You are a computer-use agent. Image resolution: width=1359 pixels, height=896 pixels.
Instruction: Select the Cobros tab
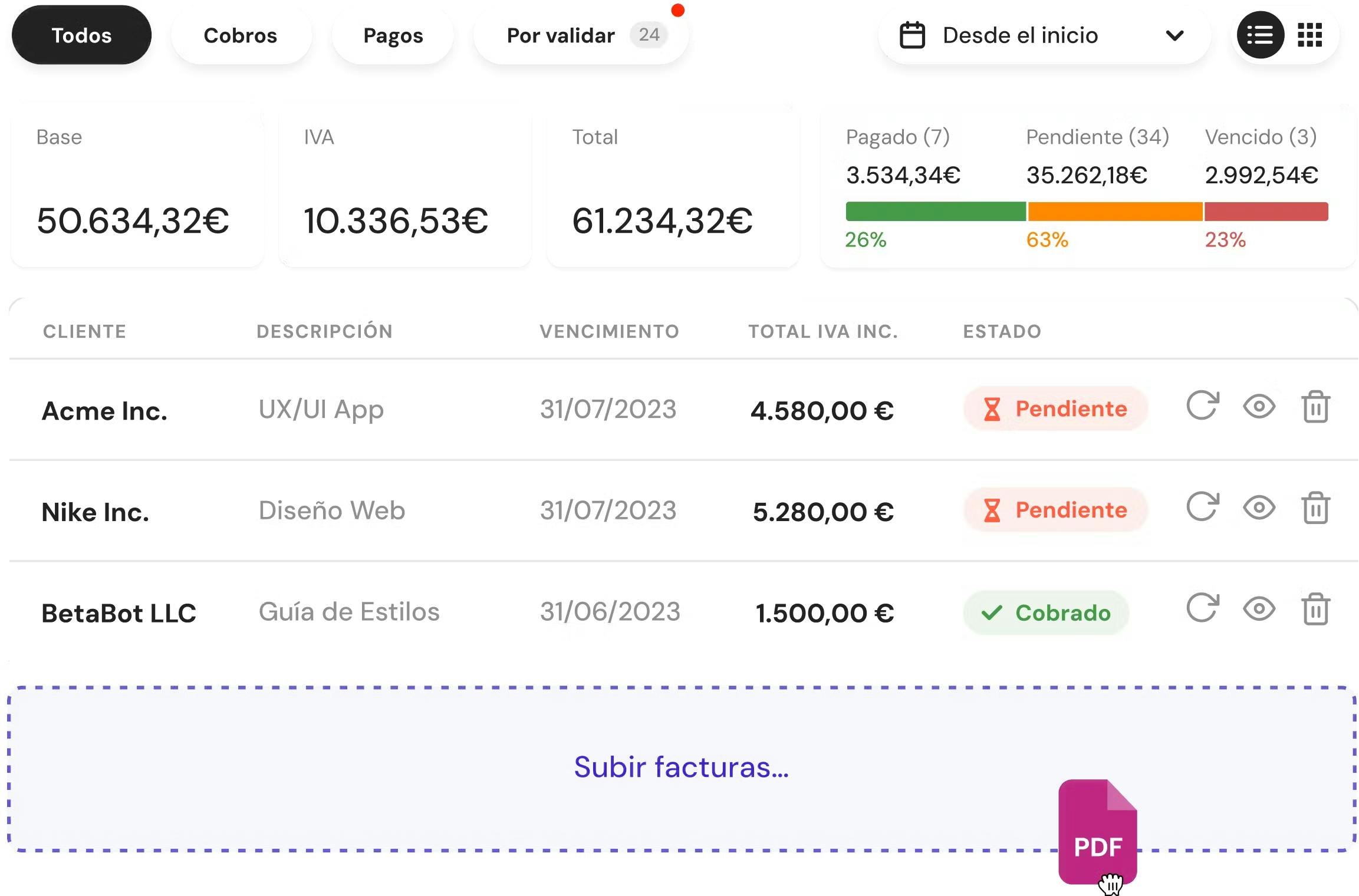tap(240, 35)
